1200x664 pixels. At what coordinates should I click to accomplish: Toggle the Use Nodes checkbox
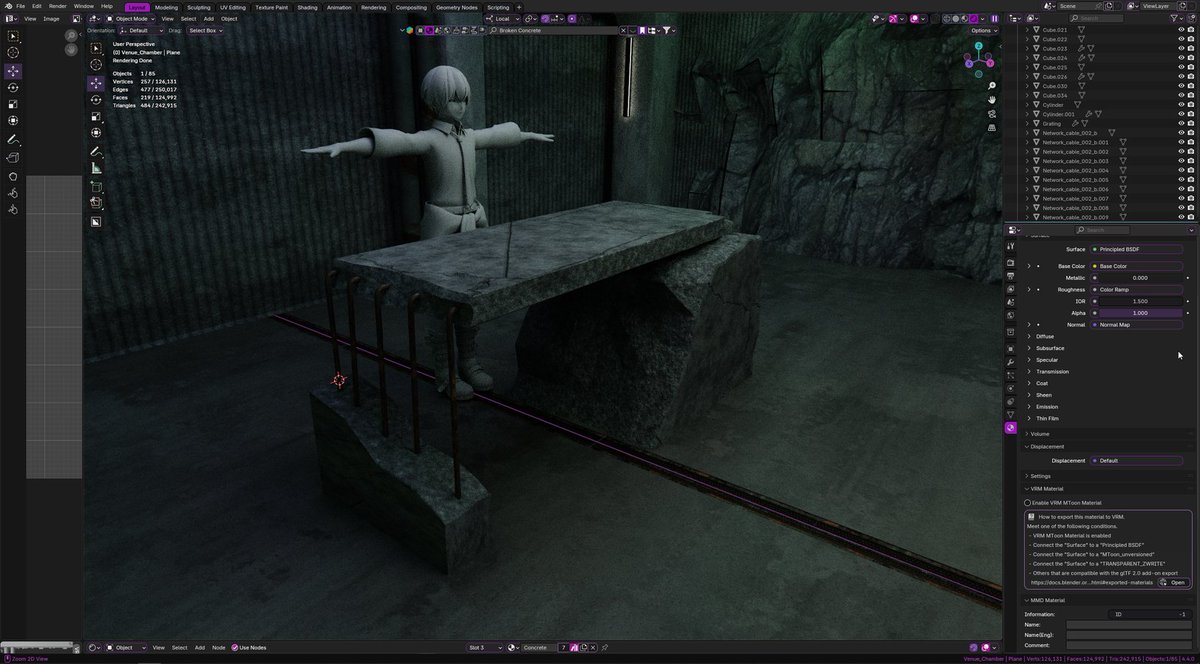234,648
